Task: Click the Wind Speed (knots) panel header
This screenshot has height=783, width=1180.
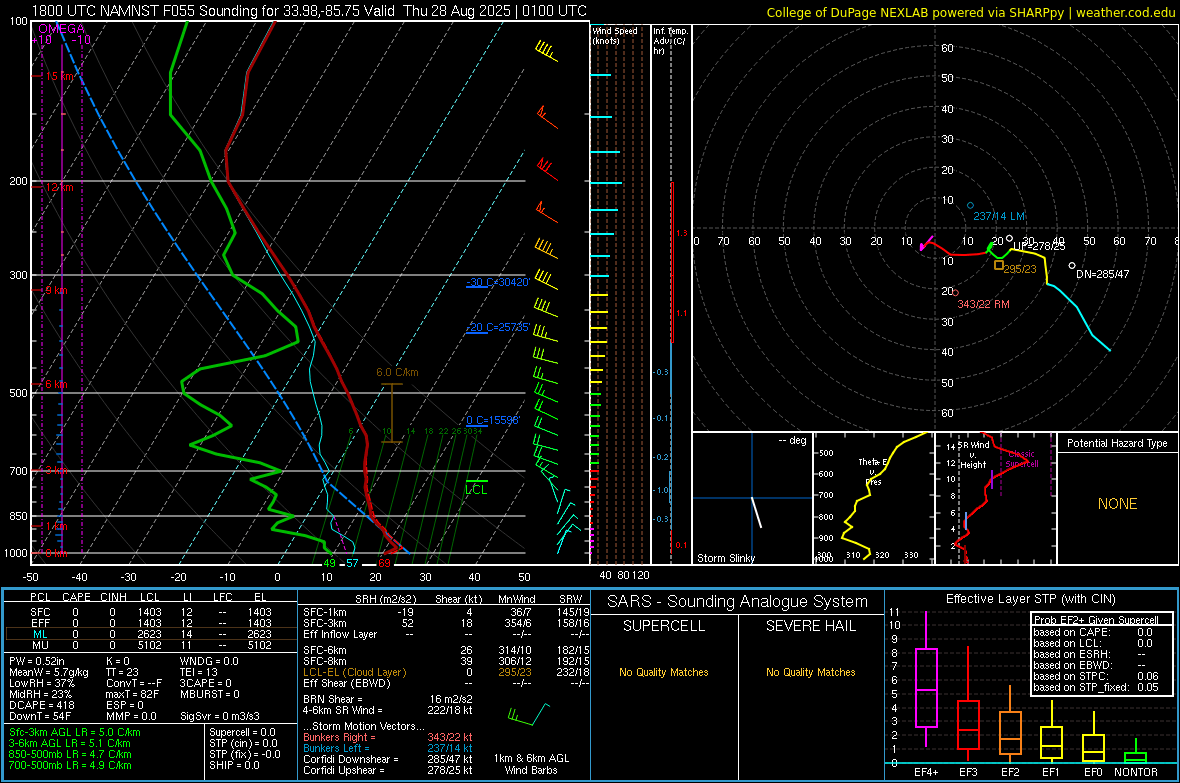Action: (615, 35)
